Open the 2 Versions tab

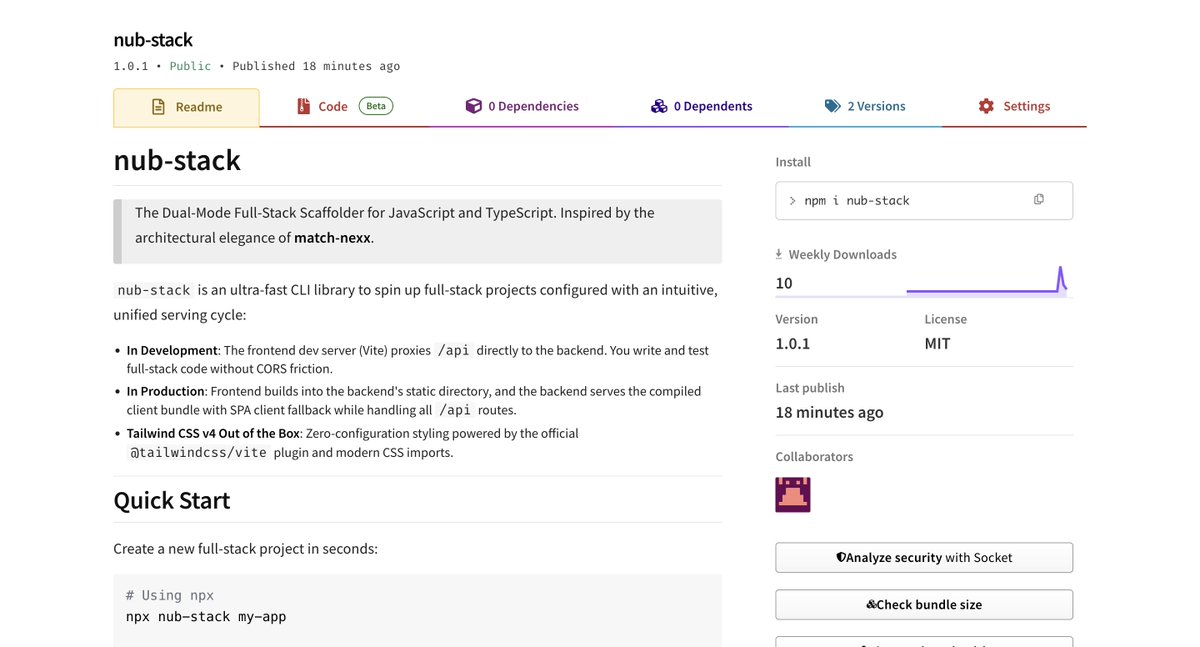tap(865, 106)
